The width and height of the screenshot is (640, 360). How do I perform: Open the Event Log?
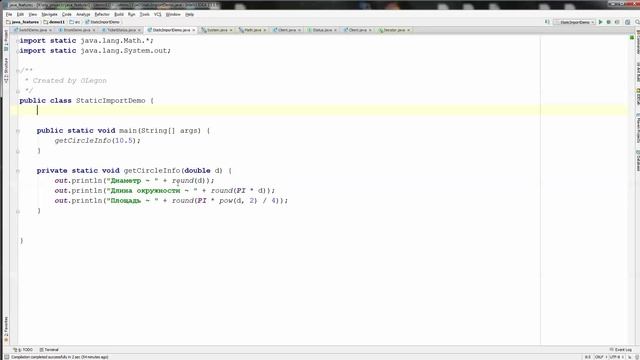click(620, 350)
